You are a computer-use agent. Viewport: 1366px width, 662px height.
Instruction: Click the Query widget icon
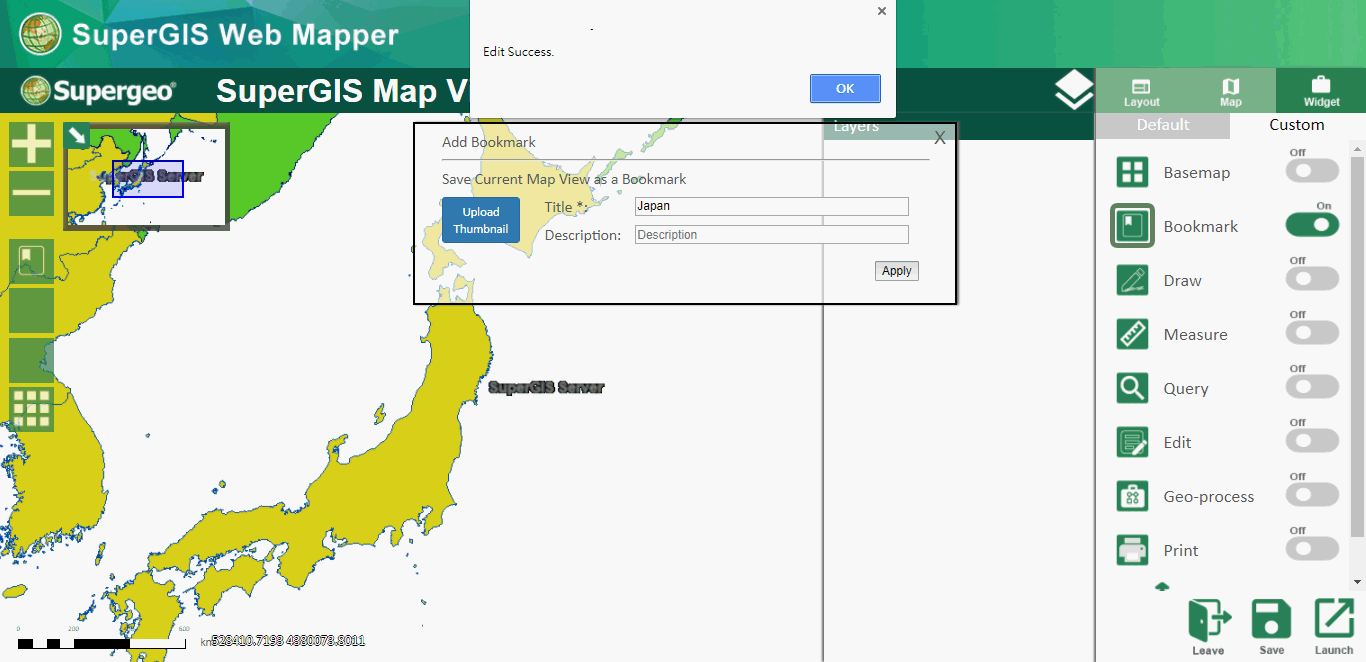click(1133, 388)
